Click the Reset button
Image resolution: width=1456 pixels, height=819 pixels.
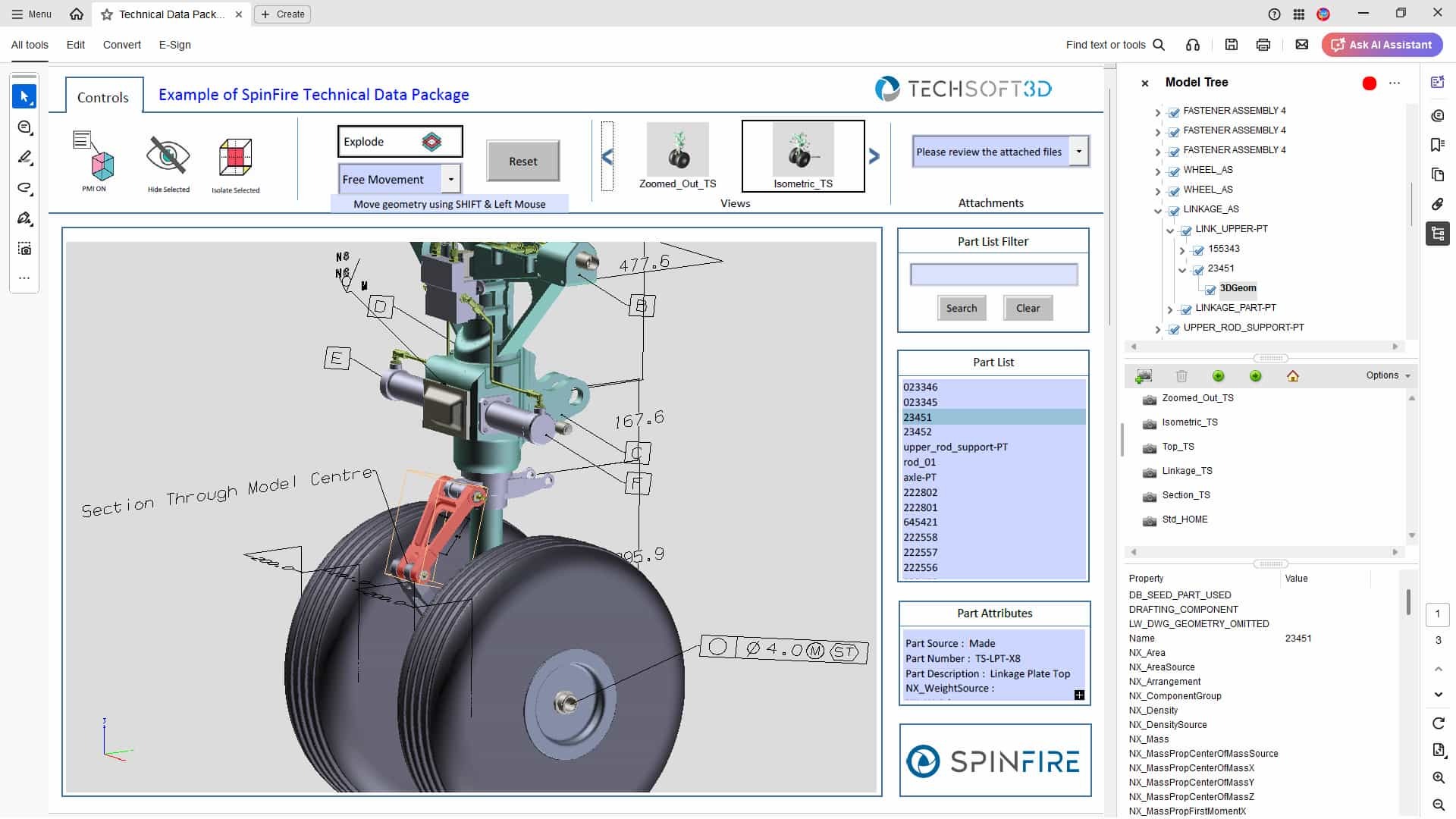[x=523, y=161]
